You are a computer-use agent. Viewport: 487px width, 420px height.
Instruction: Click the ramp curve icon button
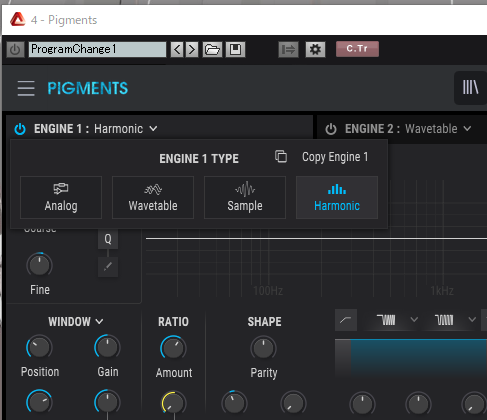(346, 320)
